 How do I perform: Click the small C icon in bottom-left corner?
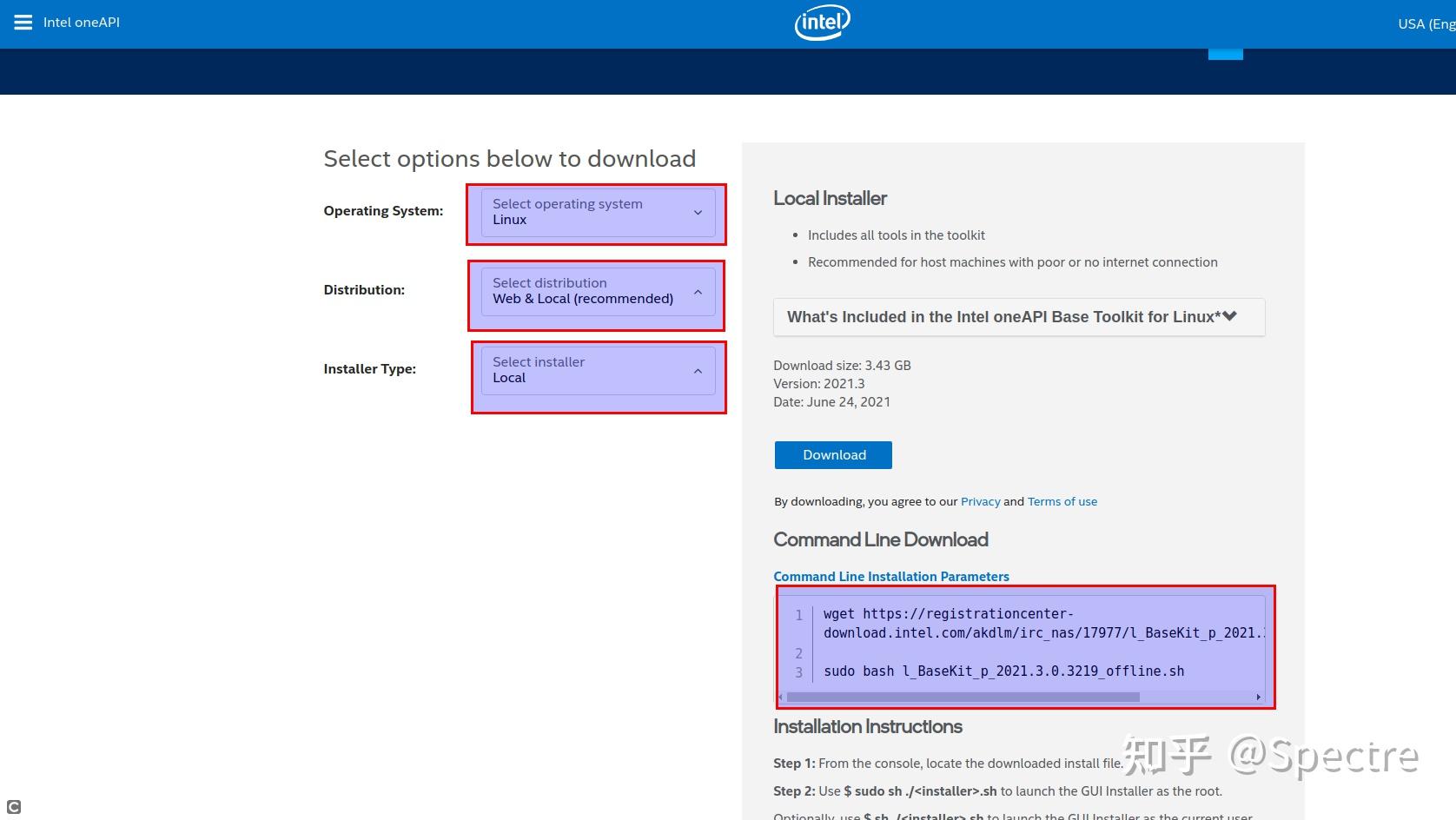click(x=13, y=807)
